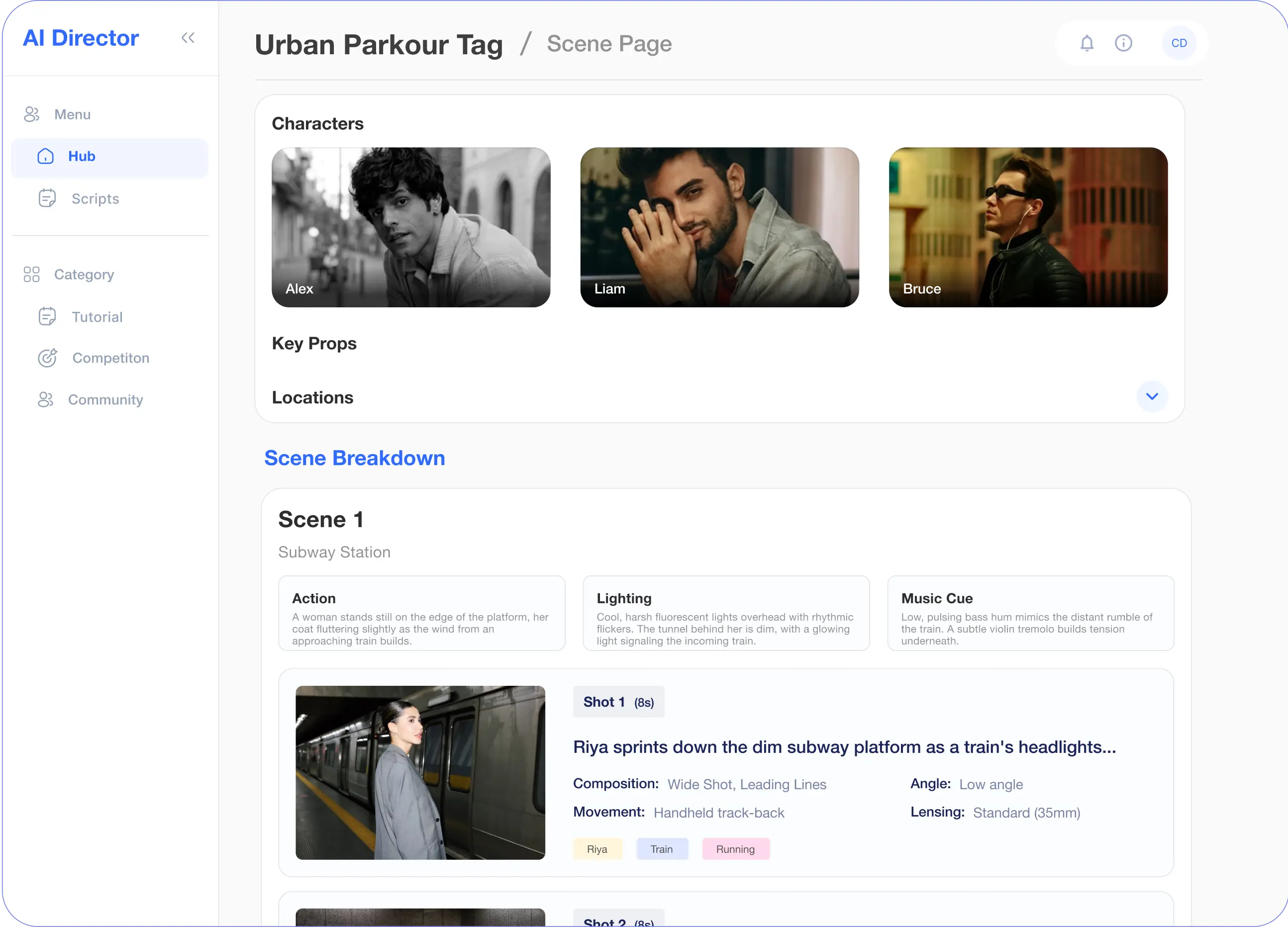Open the CD user avatar menu
Image resolution: width=1288 pixels, height=927 pixels.
click(1179, 43)
